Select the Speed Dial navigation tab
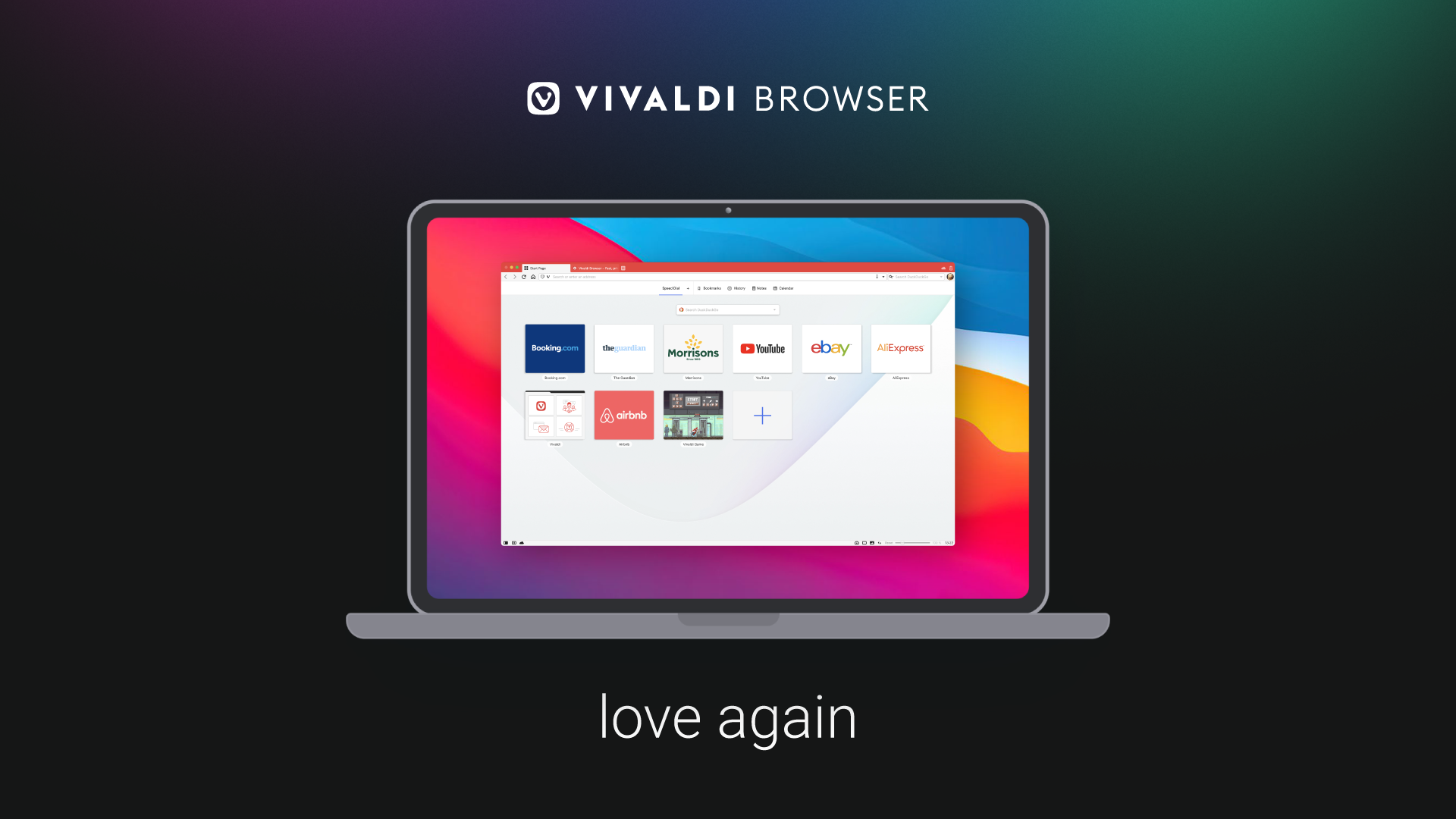 point(670,288)
